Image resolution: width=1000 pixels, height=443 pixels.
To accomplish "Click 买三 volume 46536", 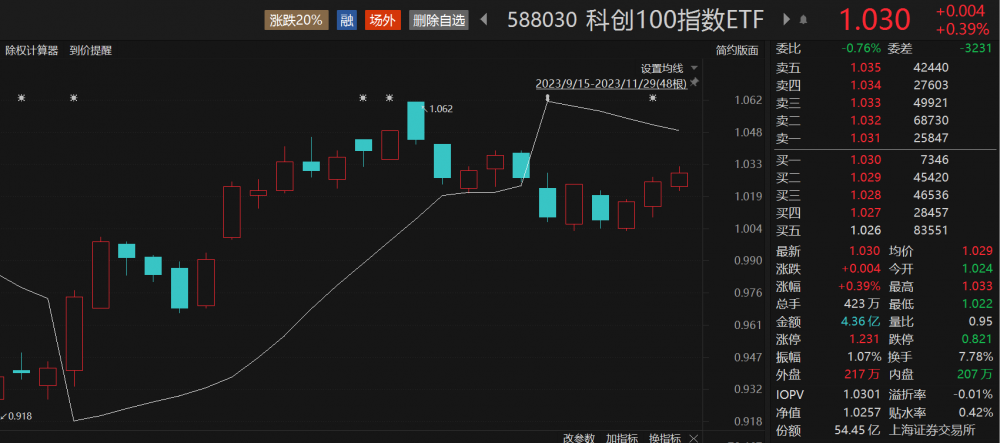I will coord(931,195).
